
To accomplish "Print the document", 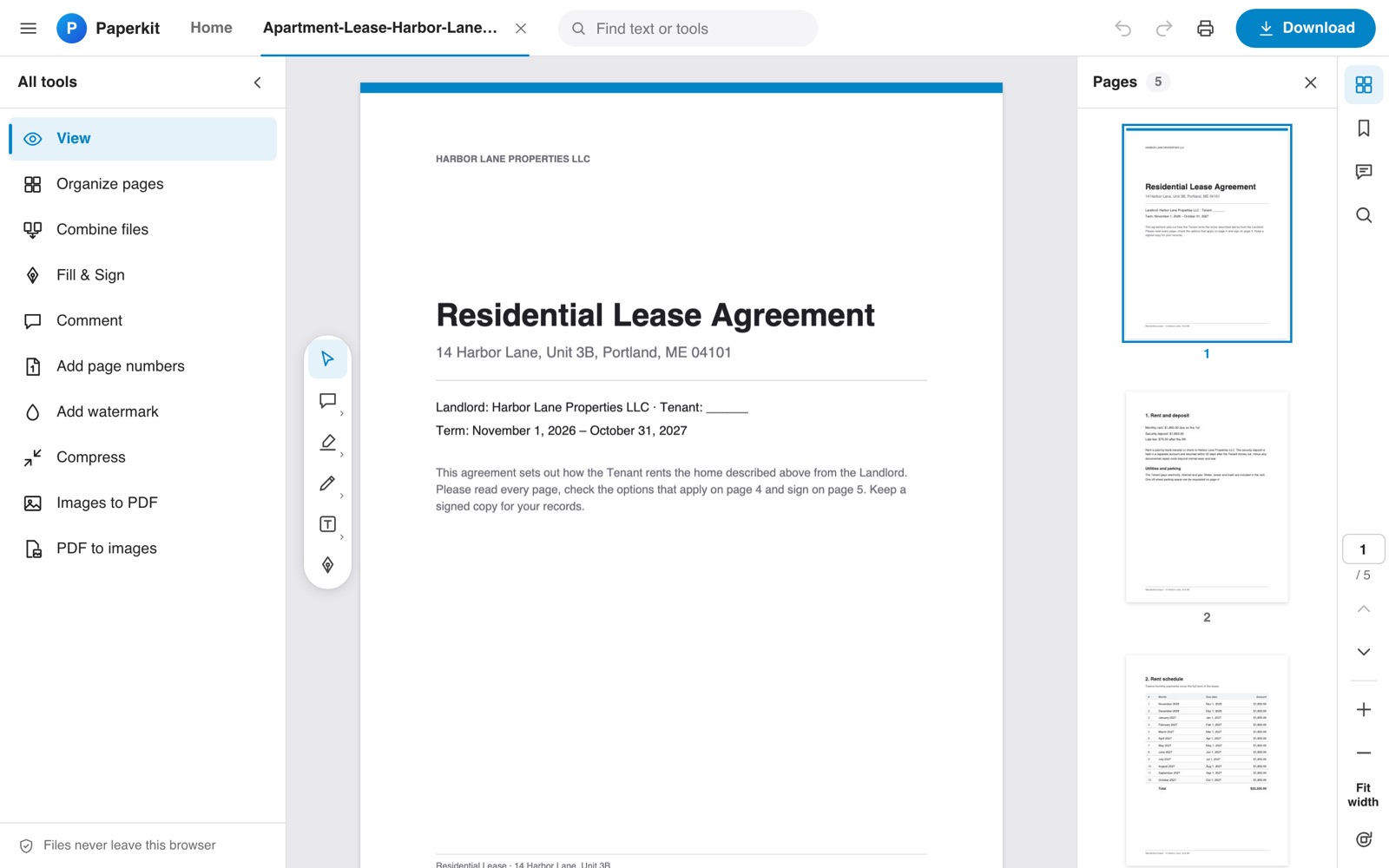I will tap(1205, 29).
